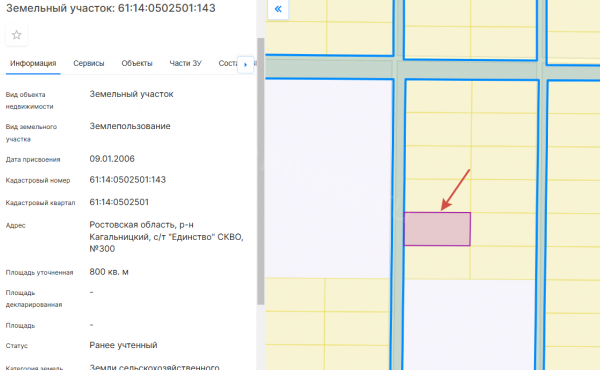Click the parcel title heading
The height and width of the screenshot is (370, 600).
111,8
